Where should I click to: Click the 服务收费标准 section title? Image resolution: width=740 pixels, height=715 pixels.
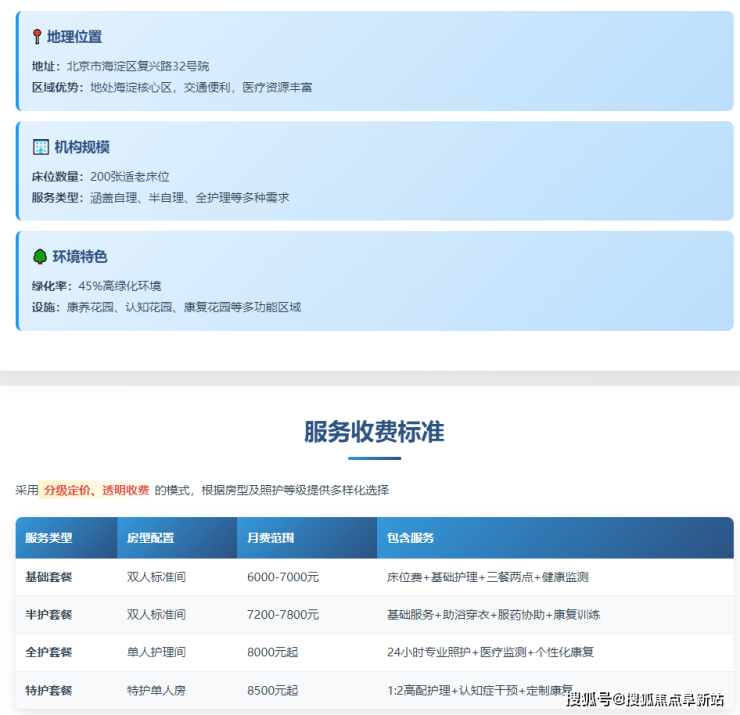(x=374, y=432)
